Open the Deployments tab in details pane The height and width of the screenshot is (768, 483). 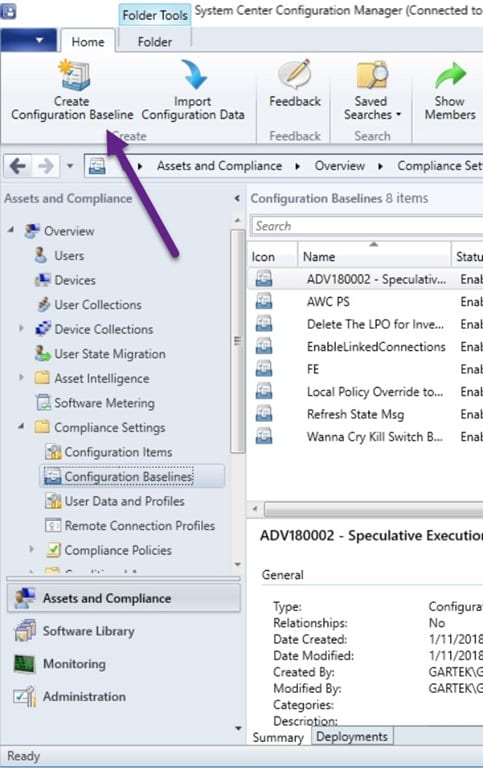click(352, 736)
